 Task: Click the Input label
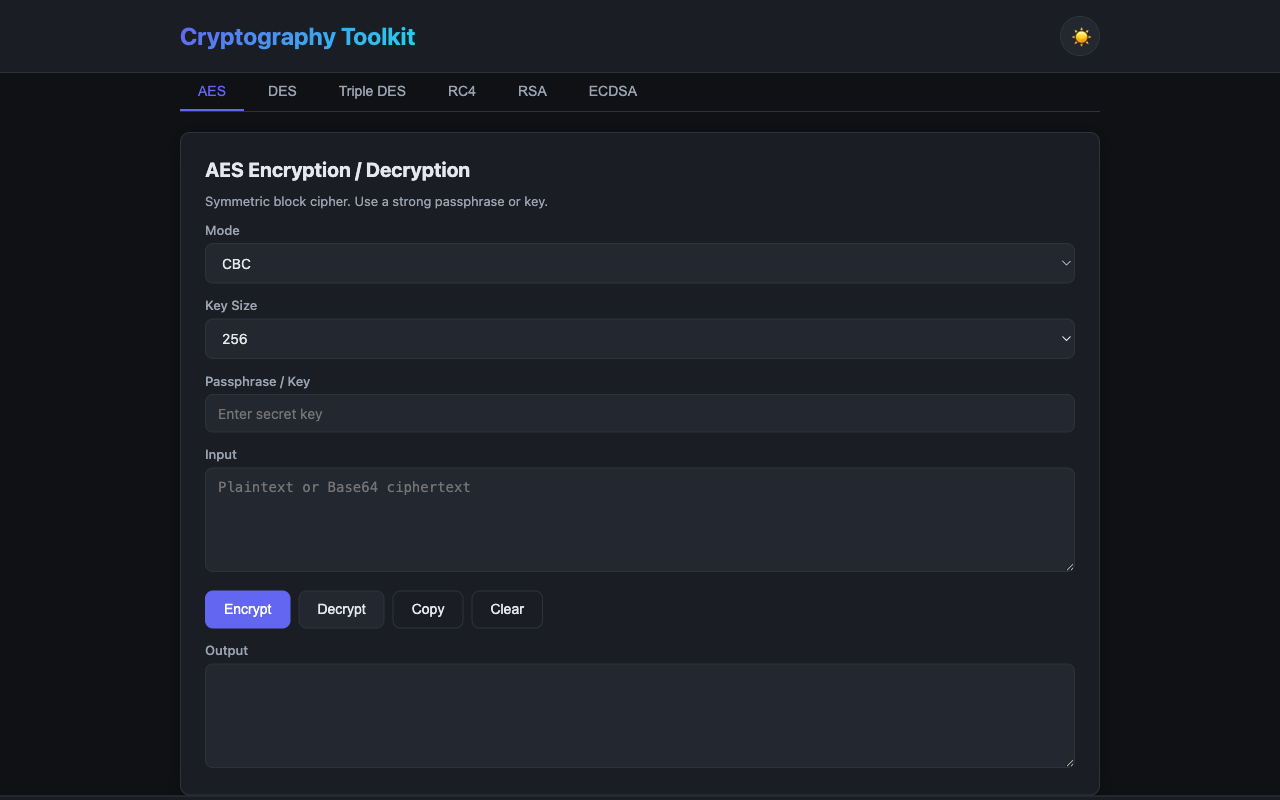221,454
